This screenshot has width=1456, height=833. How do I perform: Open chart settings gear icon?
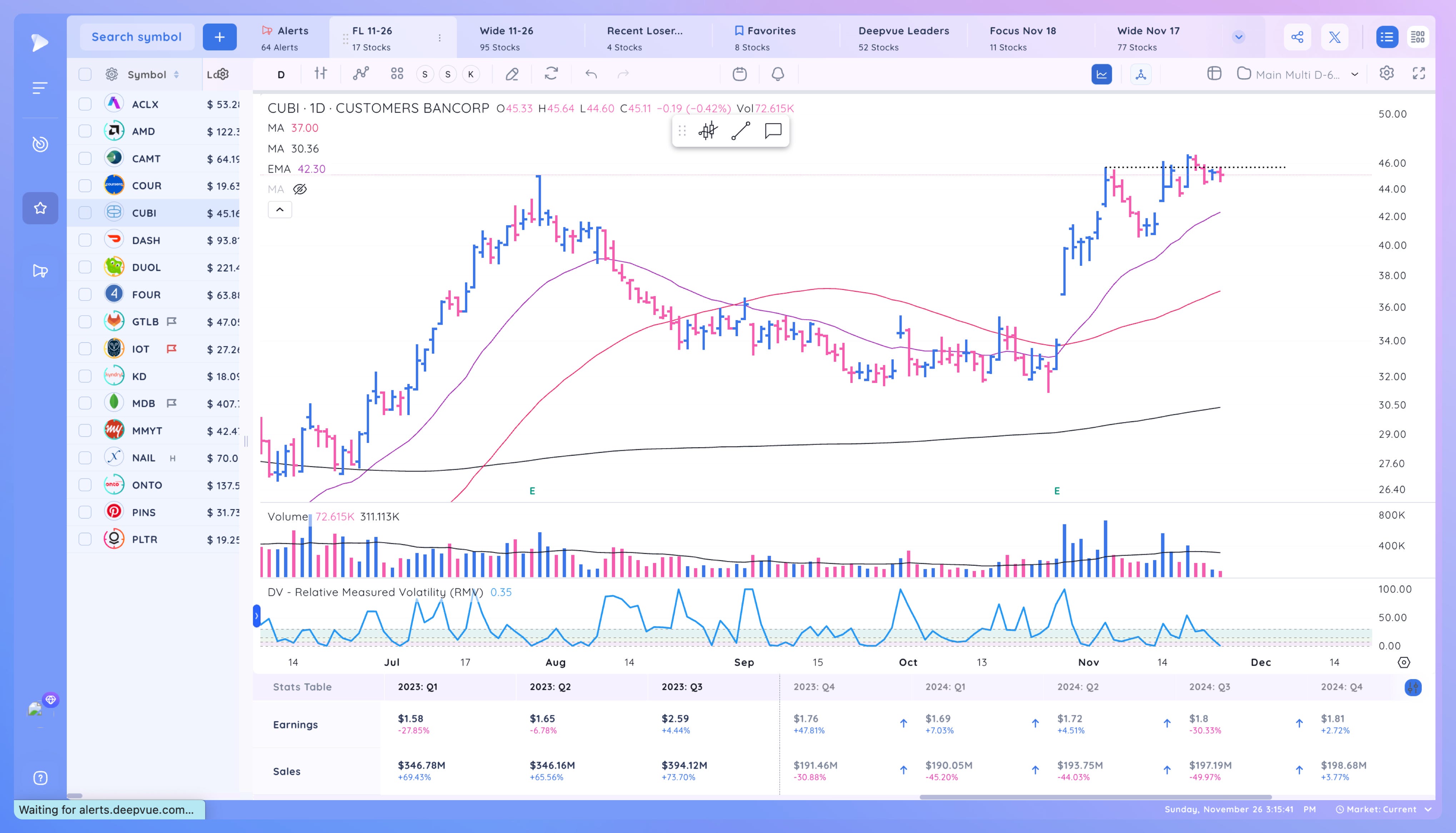(x=1386, y=73)
